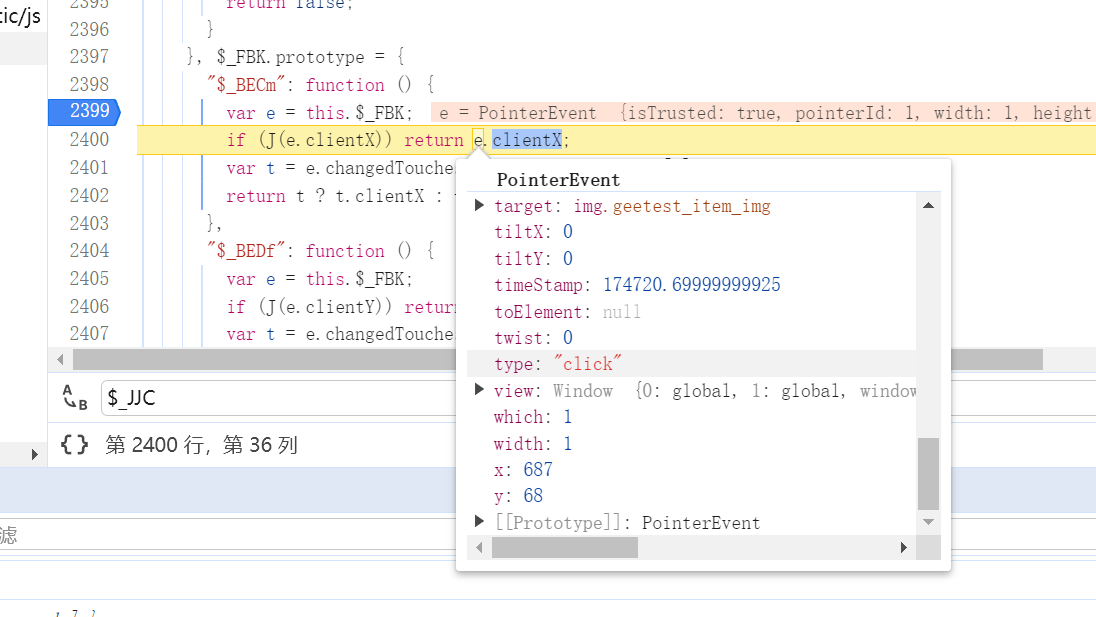This screenshot has height=617, width=1096.
Task: Toggle the find-and-replace A→B icon
Action: 75,397
